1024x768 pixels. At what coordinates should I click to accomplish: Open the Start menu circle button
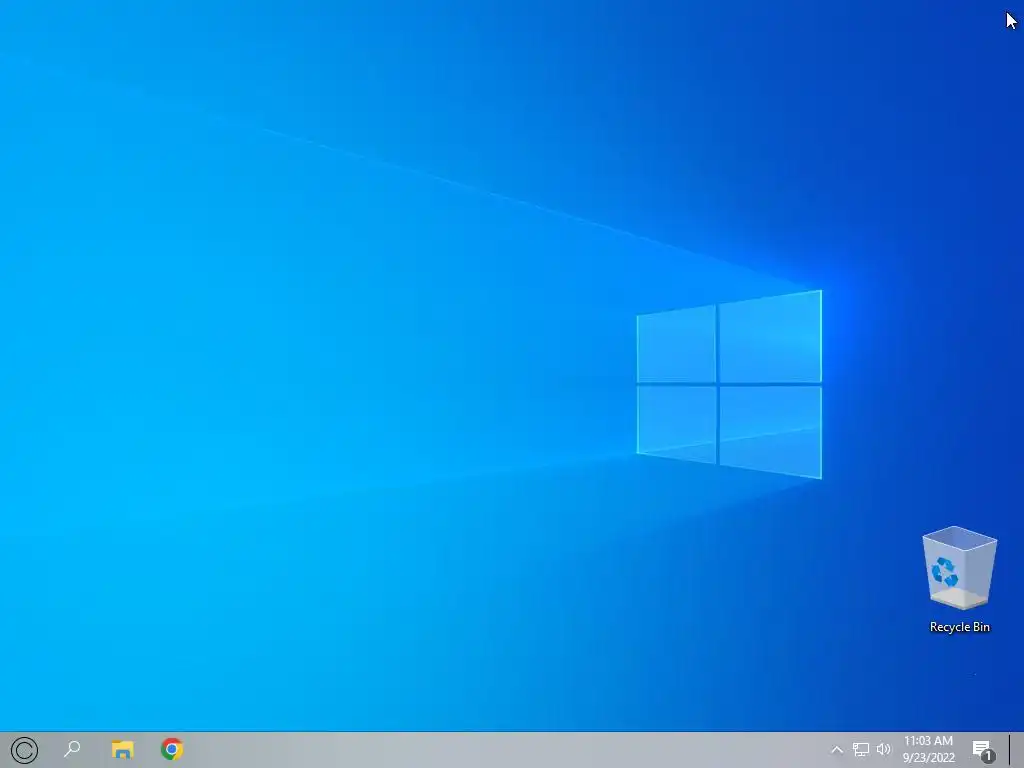pyautogui.click(x=24, y=750)
